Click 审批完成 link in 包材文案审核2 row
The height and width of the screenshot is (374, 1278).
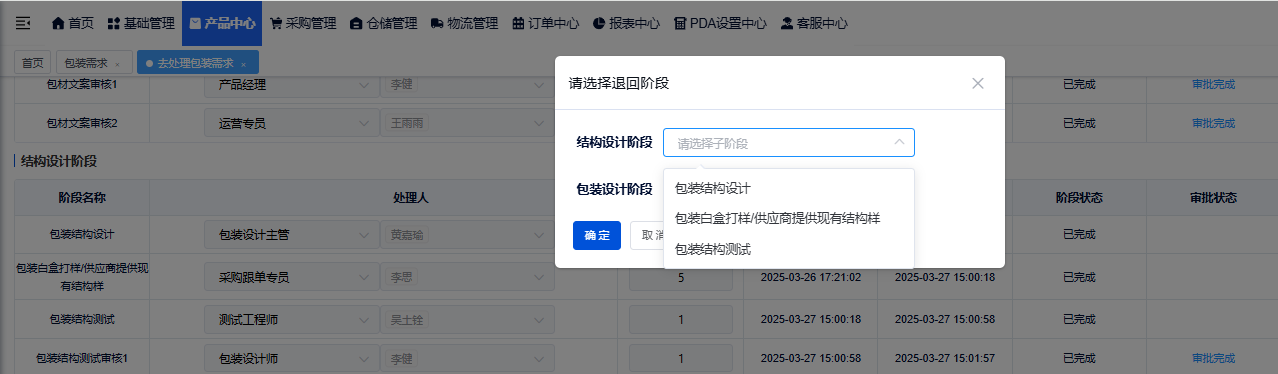pyautogui.click(x=1213, y=124)
